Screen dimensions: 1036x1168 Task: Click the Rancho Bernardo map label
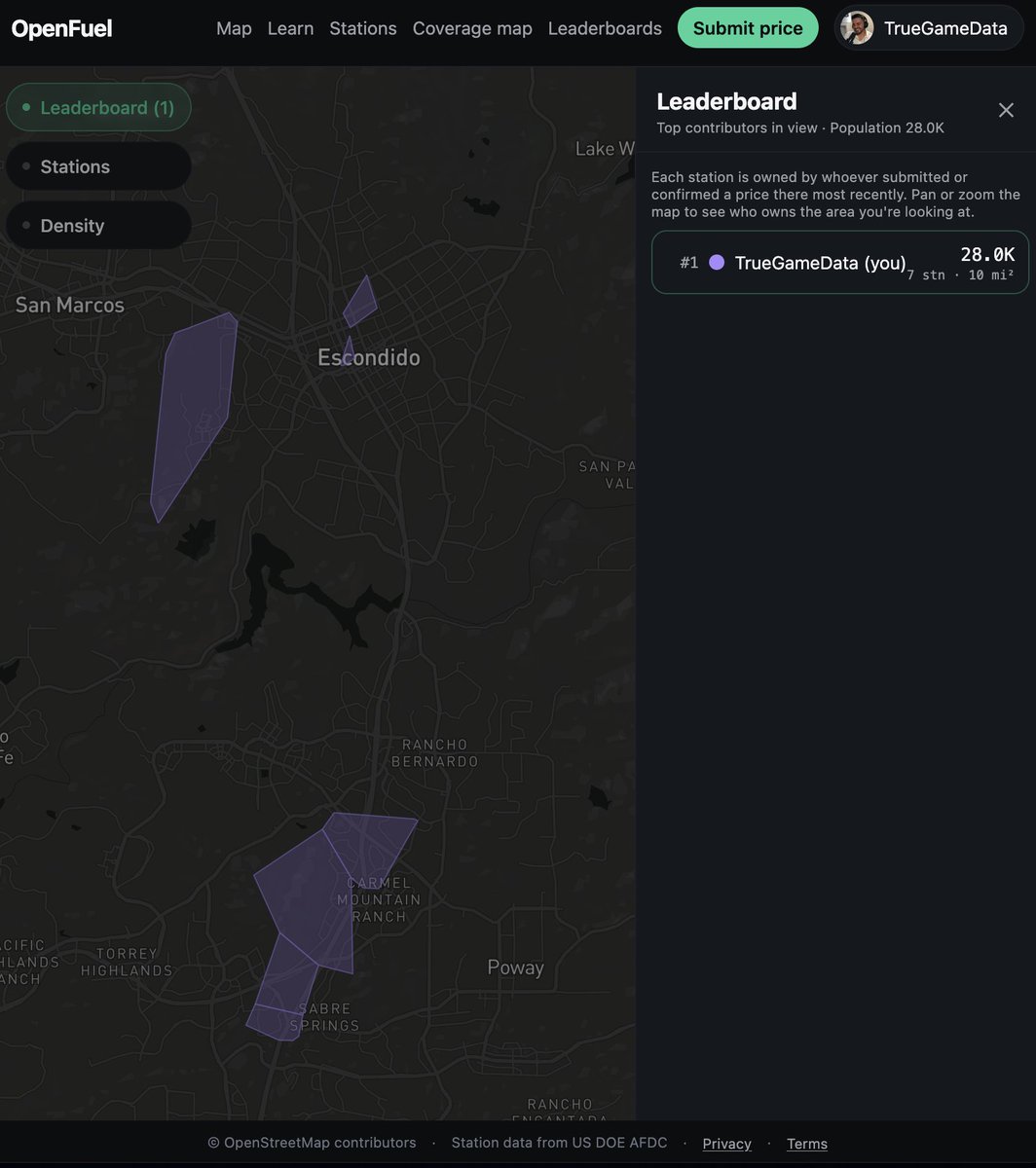(435, 752)
